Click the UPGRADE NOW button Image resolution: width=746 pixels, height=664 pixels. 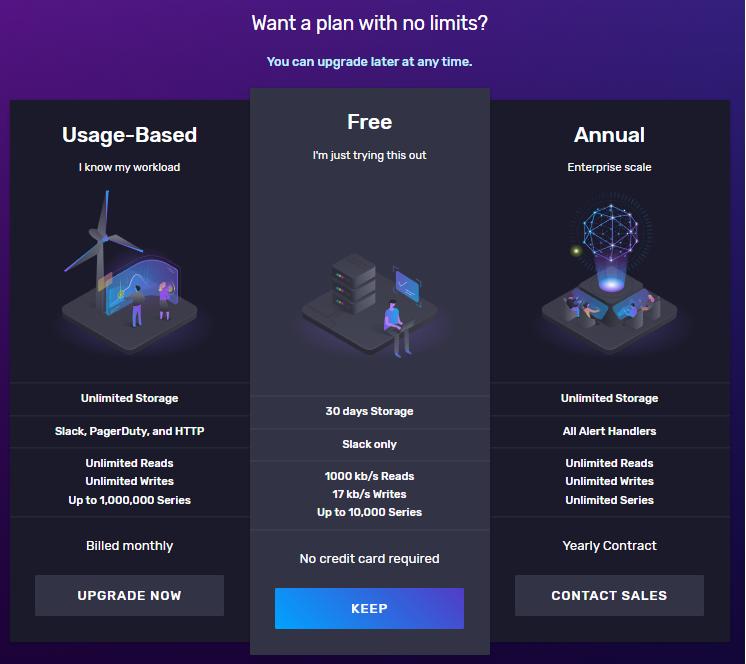point(129,595)
